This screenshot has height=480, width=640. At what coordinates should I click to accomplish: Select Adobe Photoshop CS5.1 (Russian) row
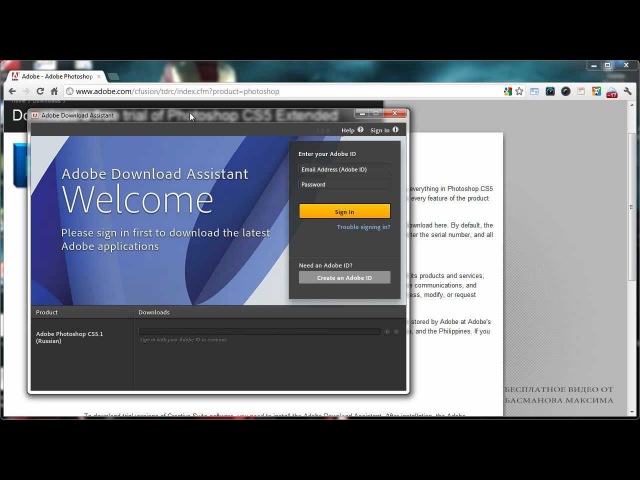(x=69, y=337)
